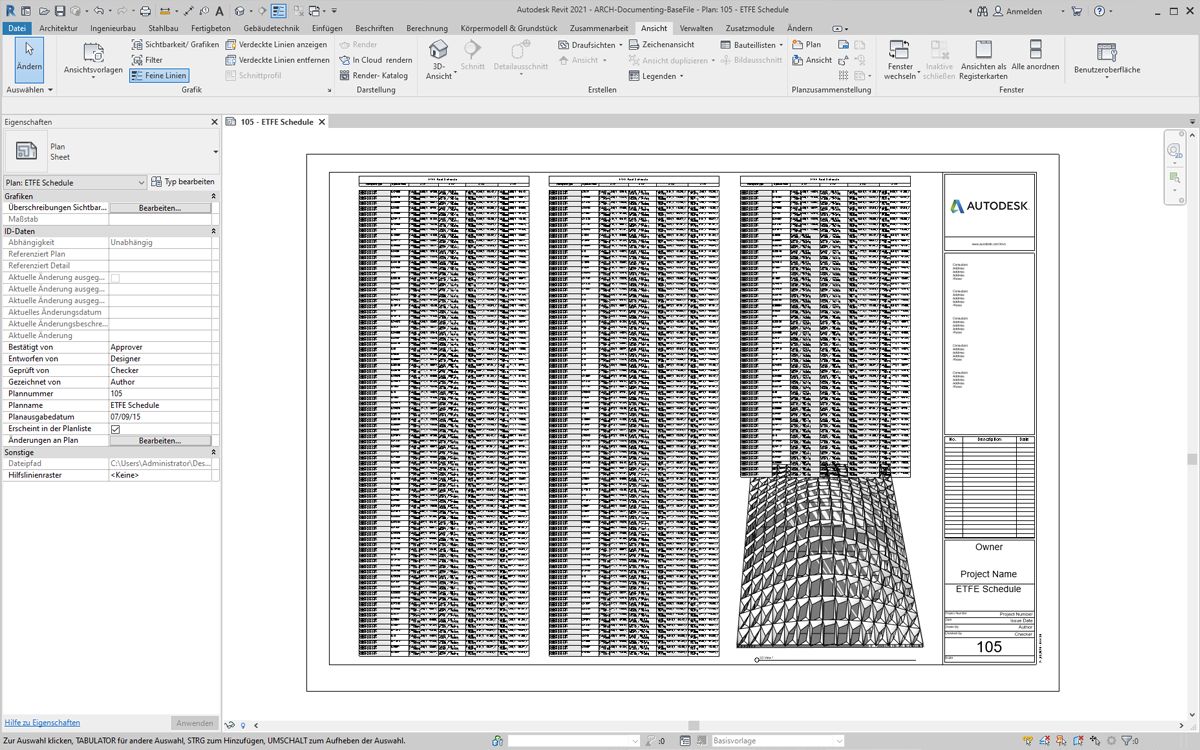This screenshot has width=1200, height=750.
Task: Start In Cloud rendern
Action: point(375,60)
